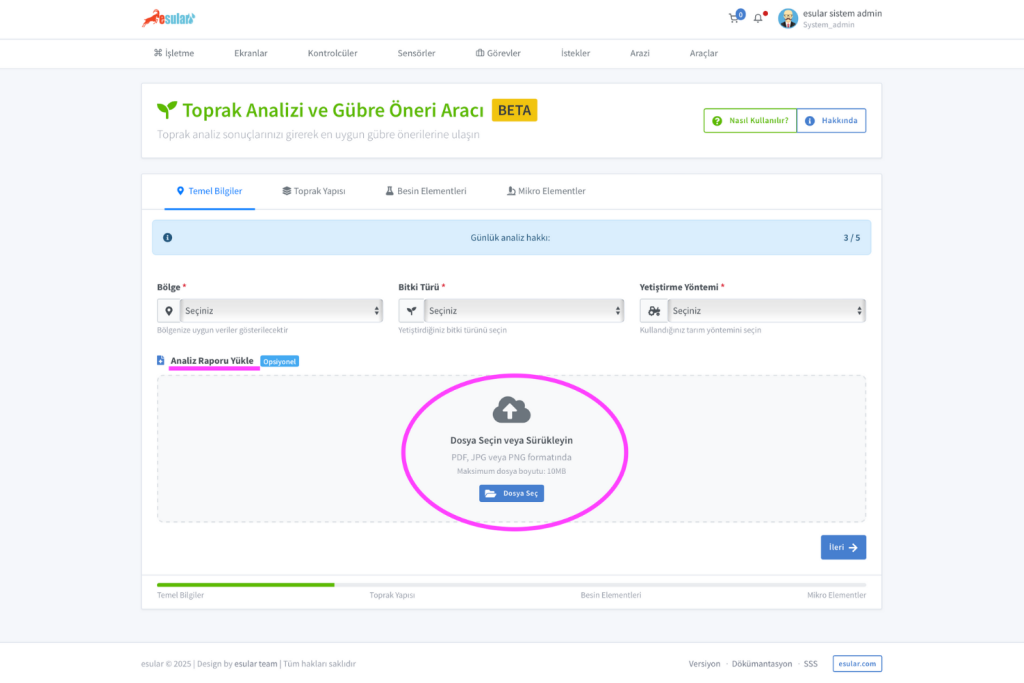Click the plant icon beside Bitki Türü
The image size is (1024, 683).
tap(410, 311)
